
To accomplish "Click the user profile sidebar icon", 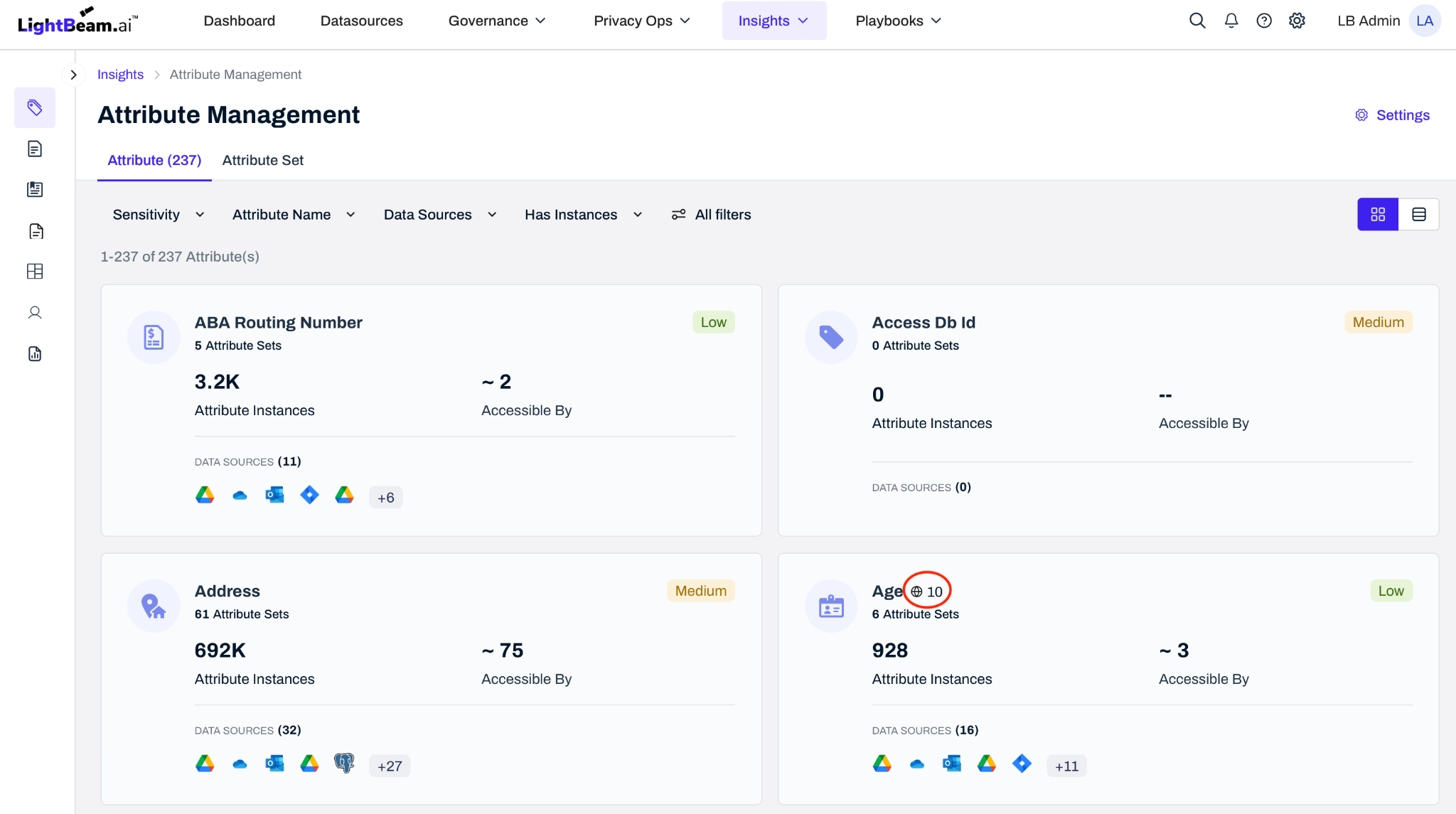I will tap(35, 313).
